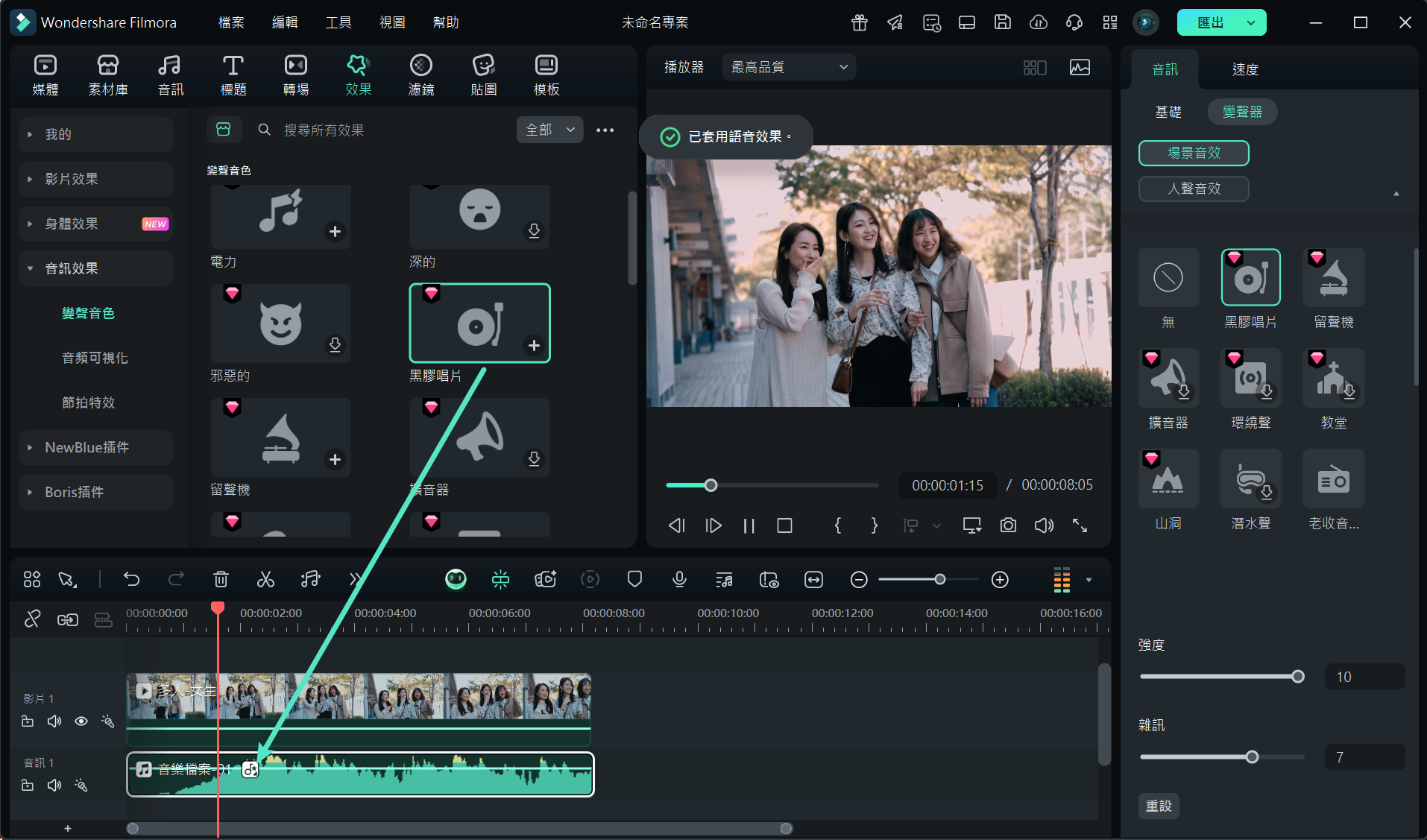This screenshot has width=1427, height=840.
Task: Collapse the 音訊效果 category
Action: pyautogui.click(x=96, y=268)
